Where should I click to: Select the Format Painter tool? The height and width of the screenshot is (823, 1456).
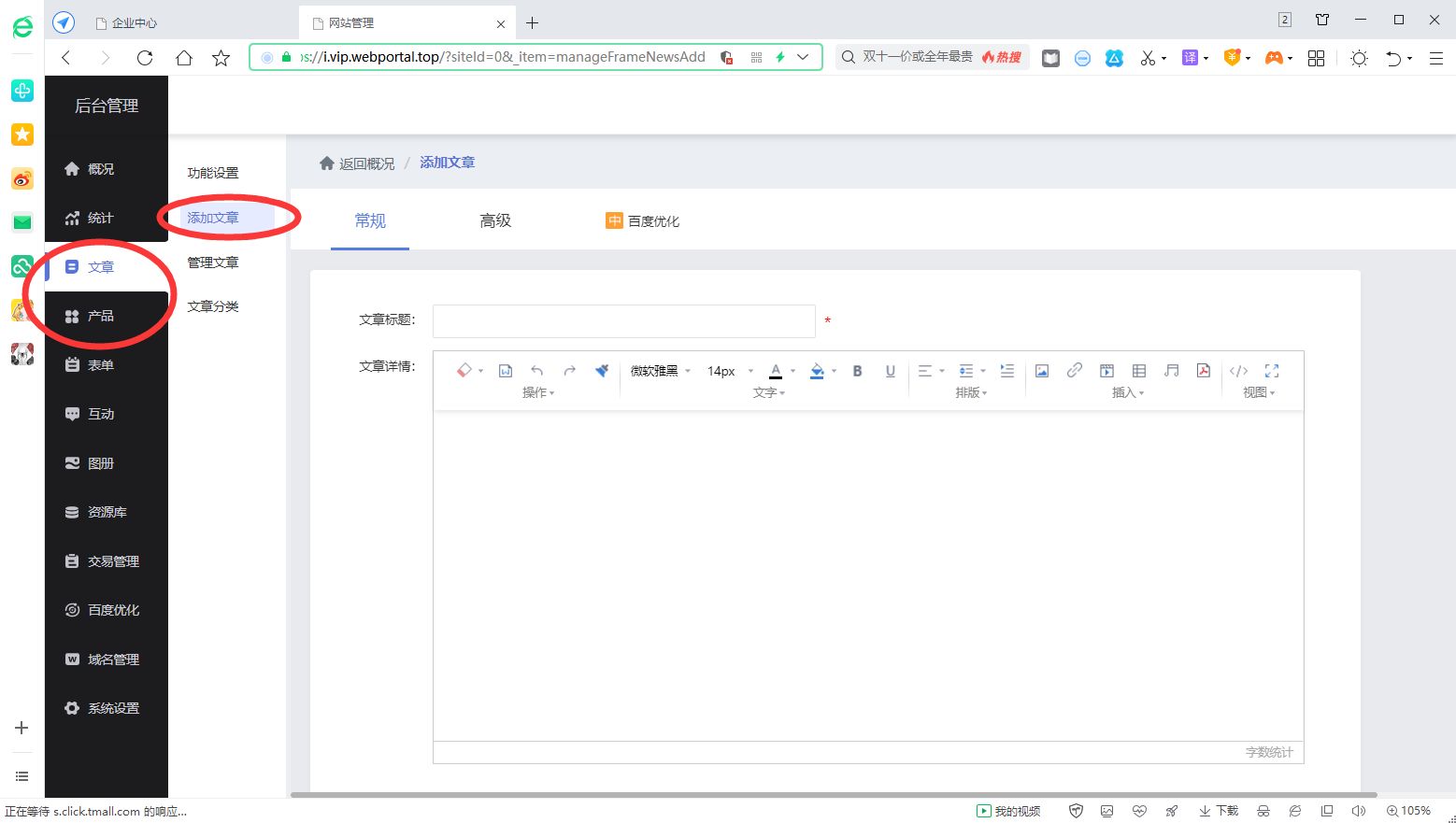coord(602,370)
